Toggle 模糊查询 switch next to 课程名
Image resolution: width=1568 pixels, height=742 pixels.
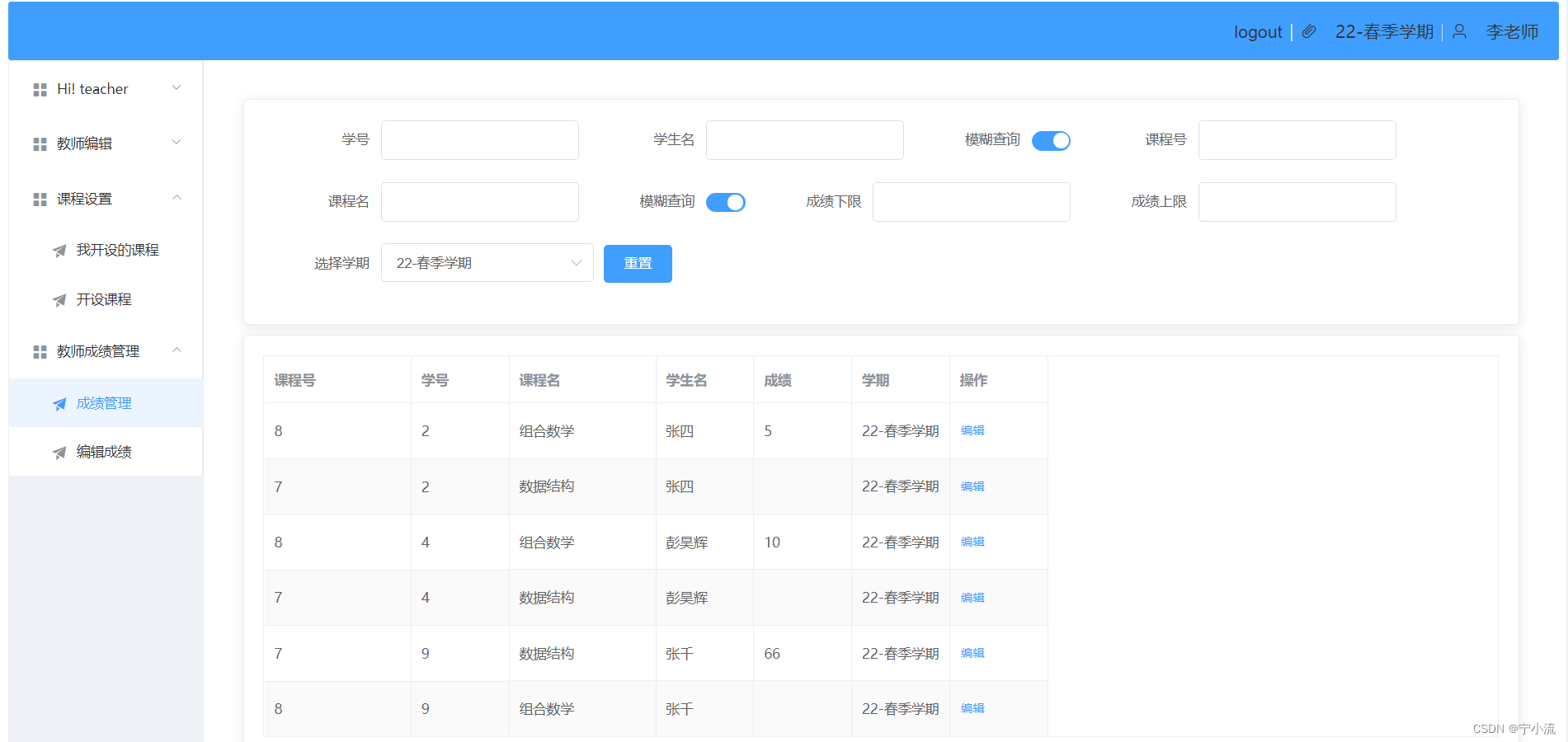pyautogui.click(x=726, y=203)
